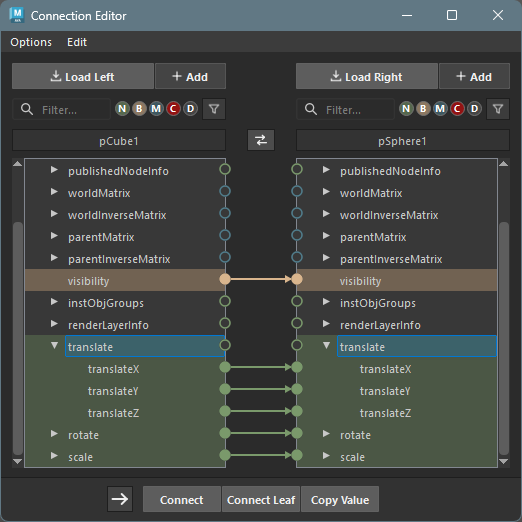Screen dimensions: 522x522
Task: Click left visibility connection port
Action: point(225,279)
